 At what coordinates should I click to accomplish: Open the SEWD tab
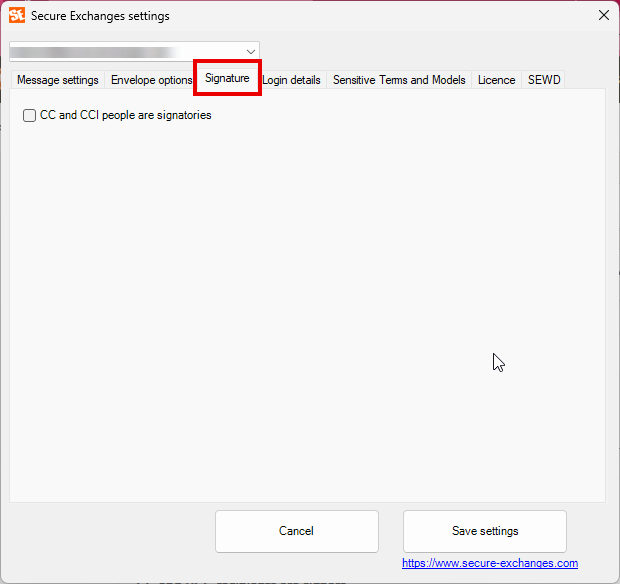coord(544,80)
